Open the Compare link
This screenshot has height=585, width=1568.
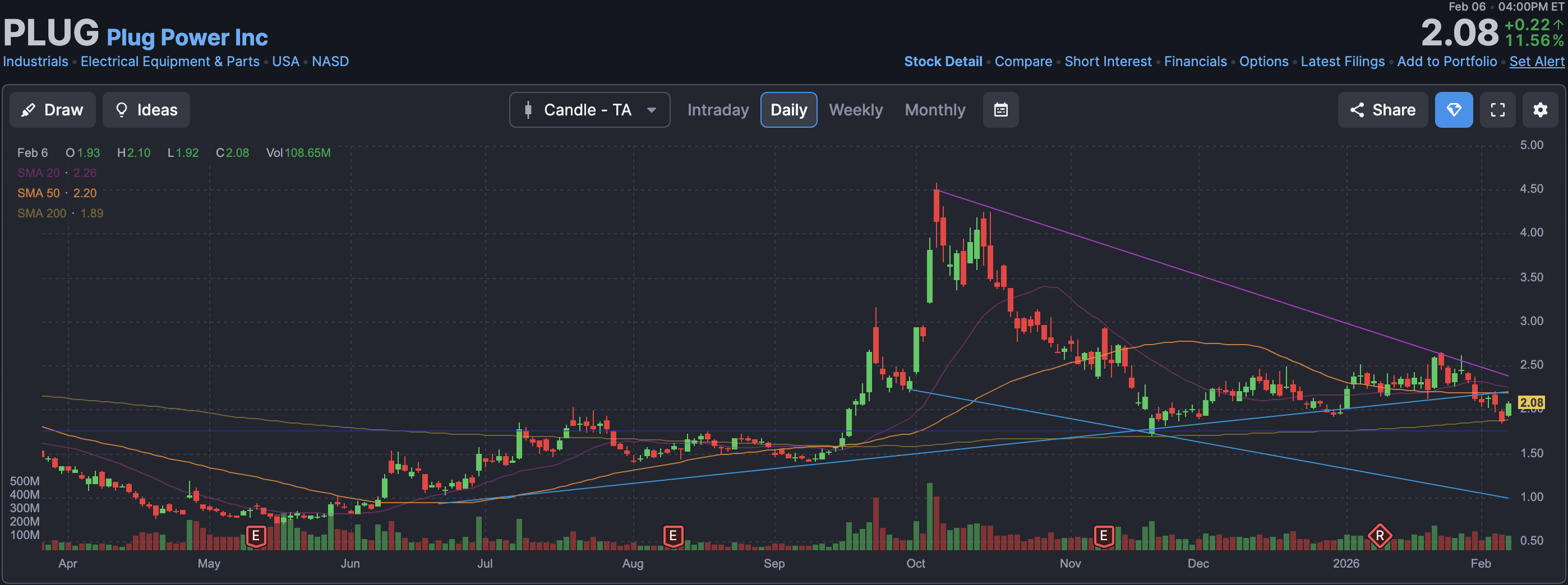click(x=1023, y=62)
